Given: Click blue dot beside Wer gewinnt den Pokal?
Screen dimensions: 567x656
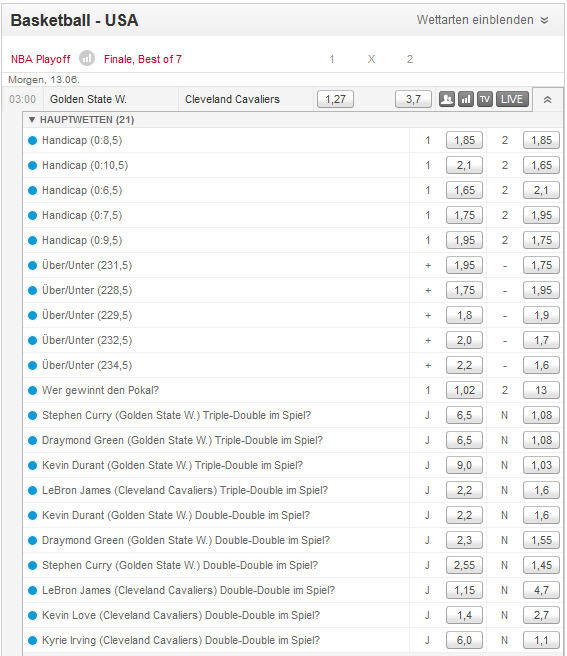Looking at the screenshot, I should [x=33, y=390].
